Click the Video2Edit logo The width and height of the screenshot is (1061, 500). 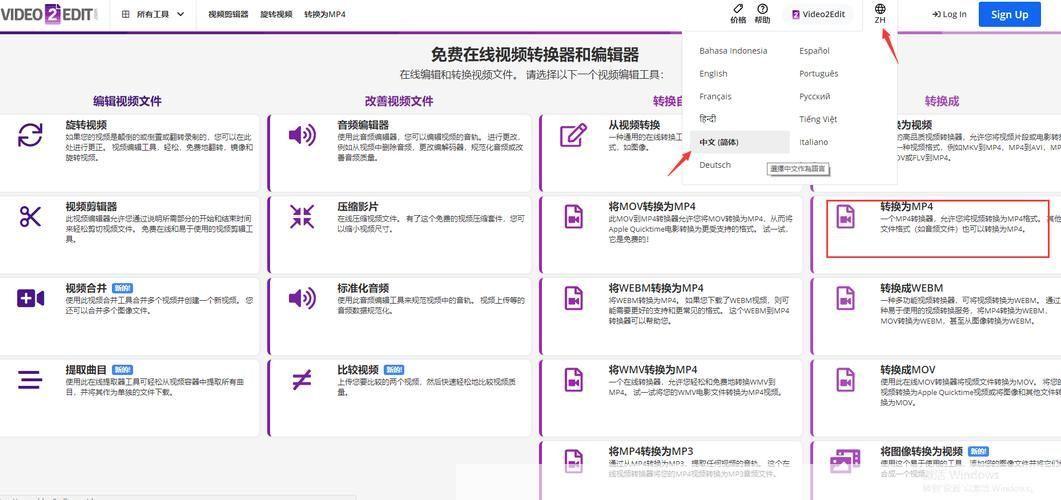pos(49,14)
